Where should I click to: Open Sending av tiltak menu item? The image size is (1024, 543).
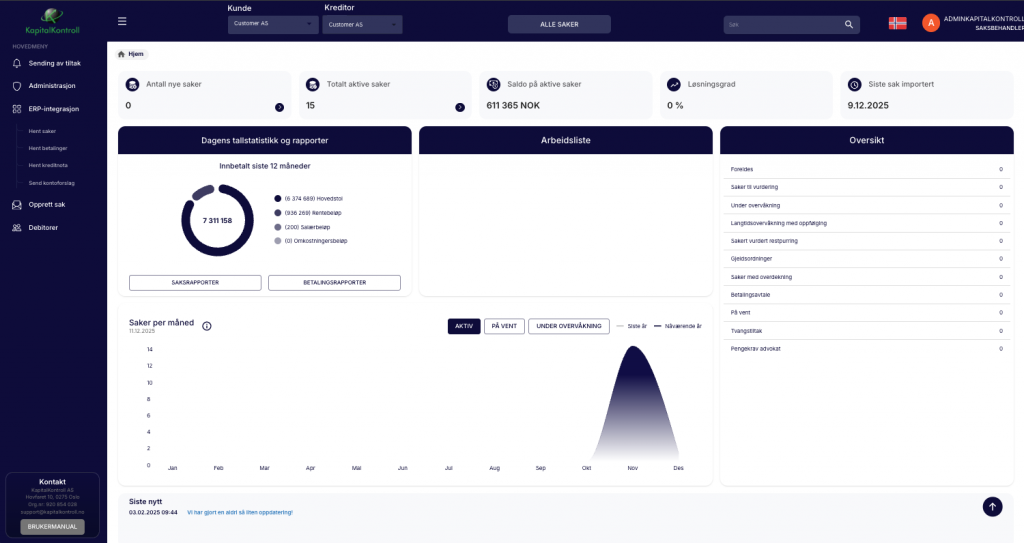coord(54,63)
